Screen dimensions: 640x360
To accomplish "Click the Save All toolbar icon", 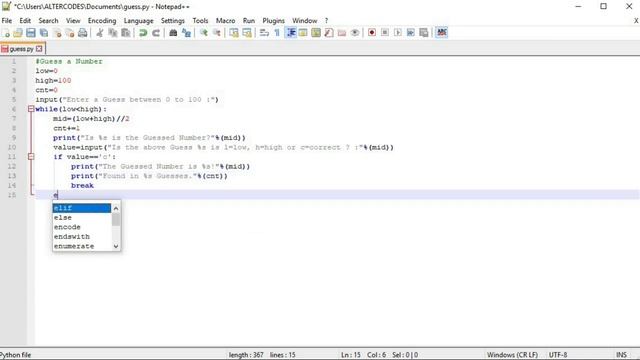I will [44, 33].
